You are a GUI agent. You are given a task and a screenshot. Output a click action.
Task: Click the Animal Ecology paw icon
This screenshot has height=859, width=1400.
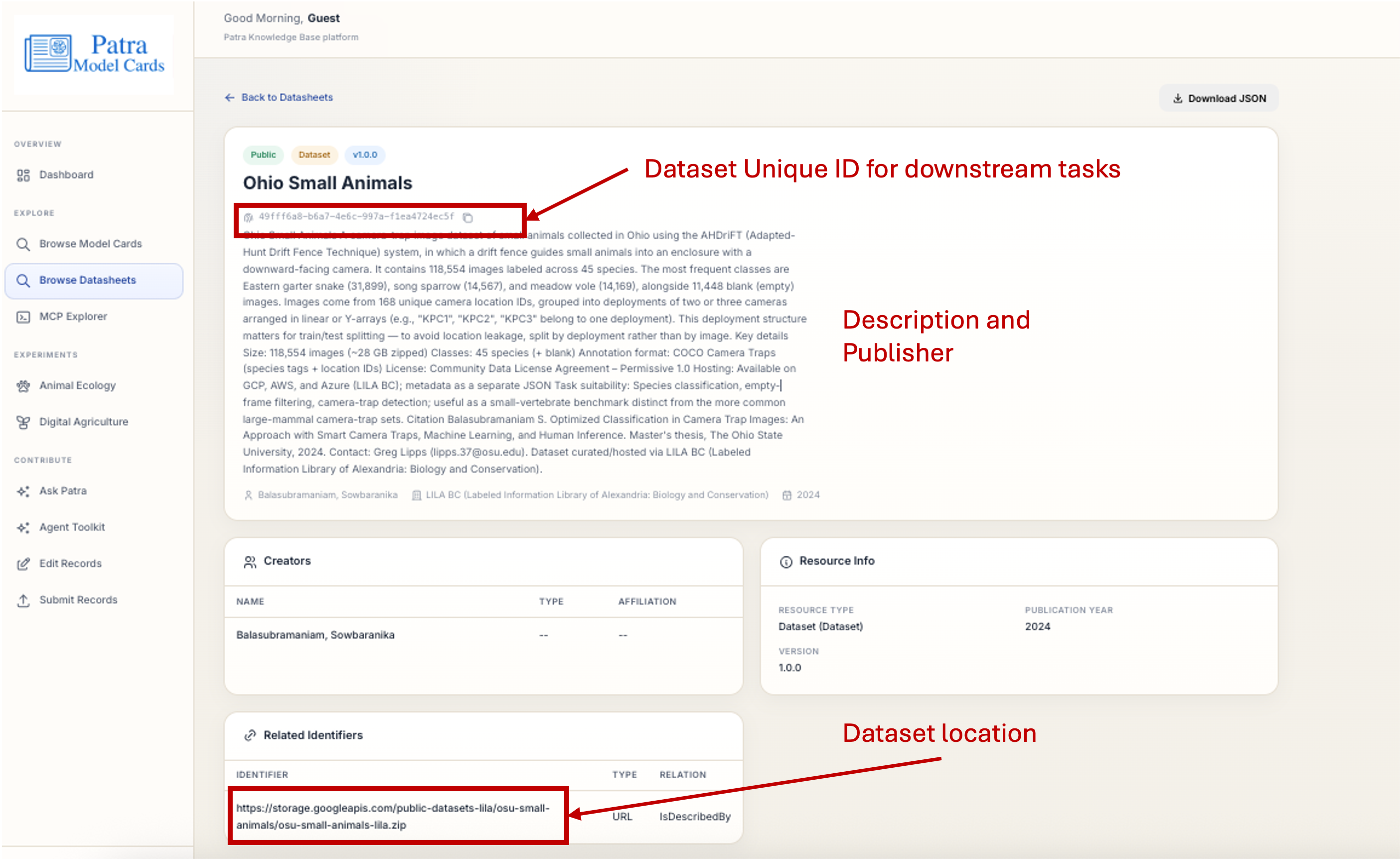coord(23,386)
